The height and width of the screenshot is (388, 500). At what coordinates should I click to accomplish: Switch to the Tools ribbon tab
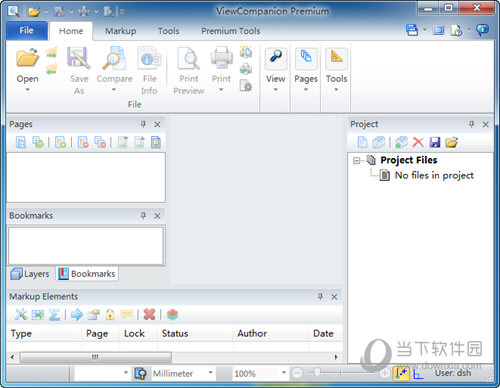[x=168, y=31]
